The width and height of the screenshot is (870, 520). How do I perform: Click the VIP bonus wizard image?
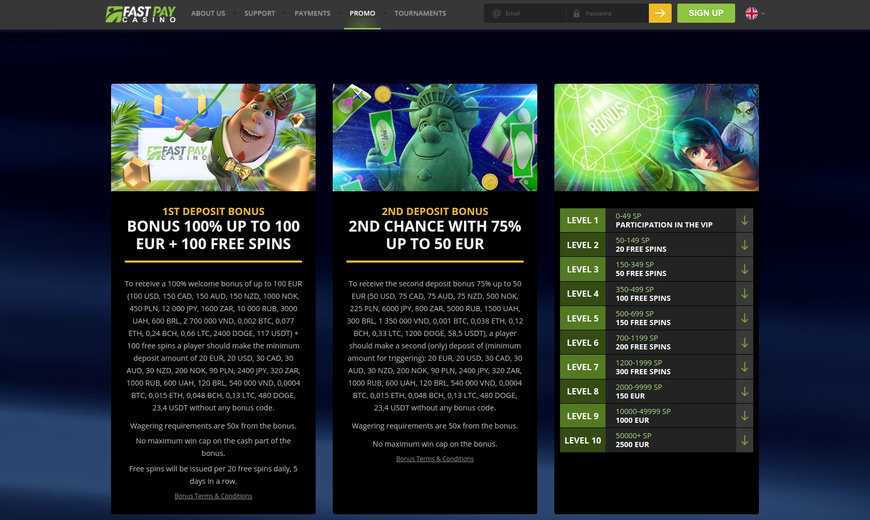coord(656,138)
